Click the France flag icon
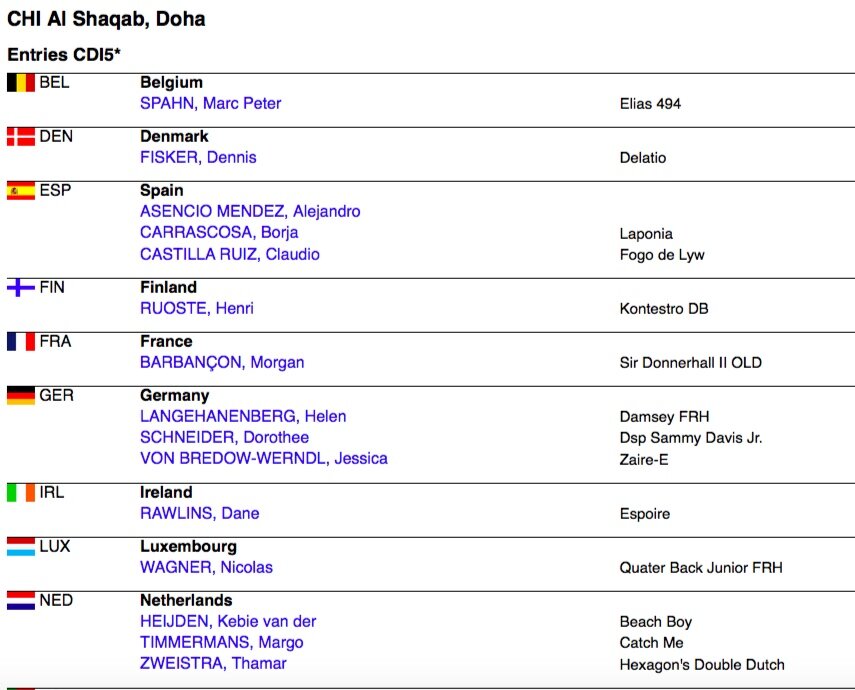This screenshot has width=855, height=690. tap(21, 341)
